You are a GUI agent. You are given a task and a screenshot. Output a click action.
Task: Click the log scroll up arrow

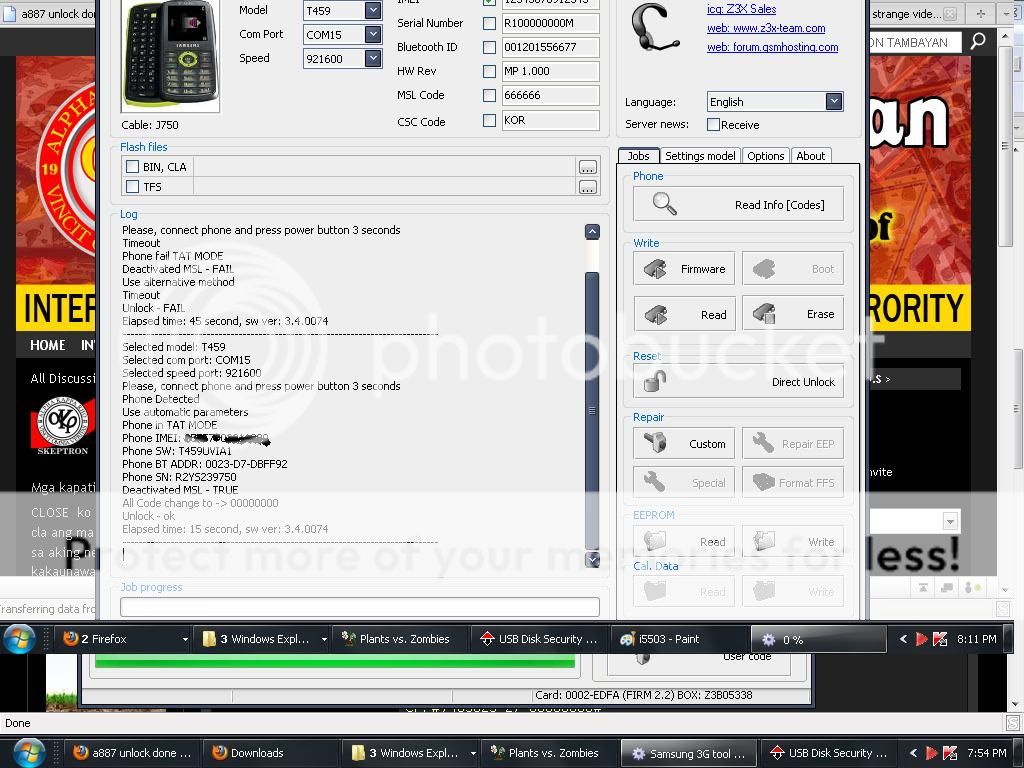592,231
